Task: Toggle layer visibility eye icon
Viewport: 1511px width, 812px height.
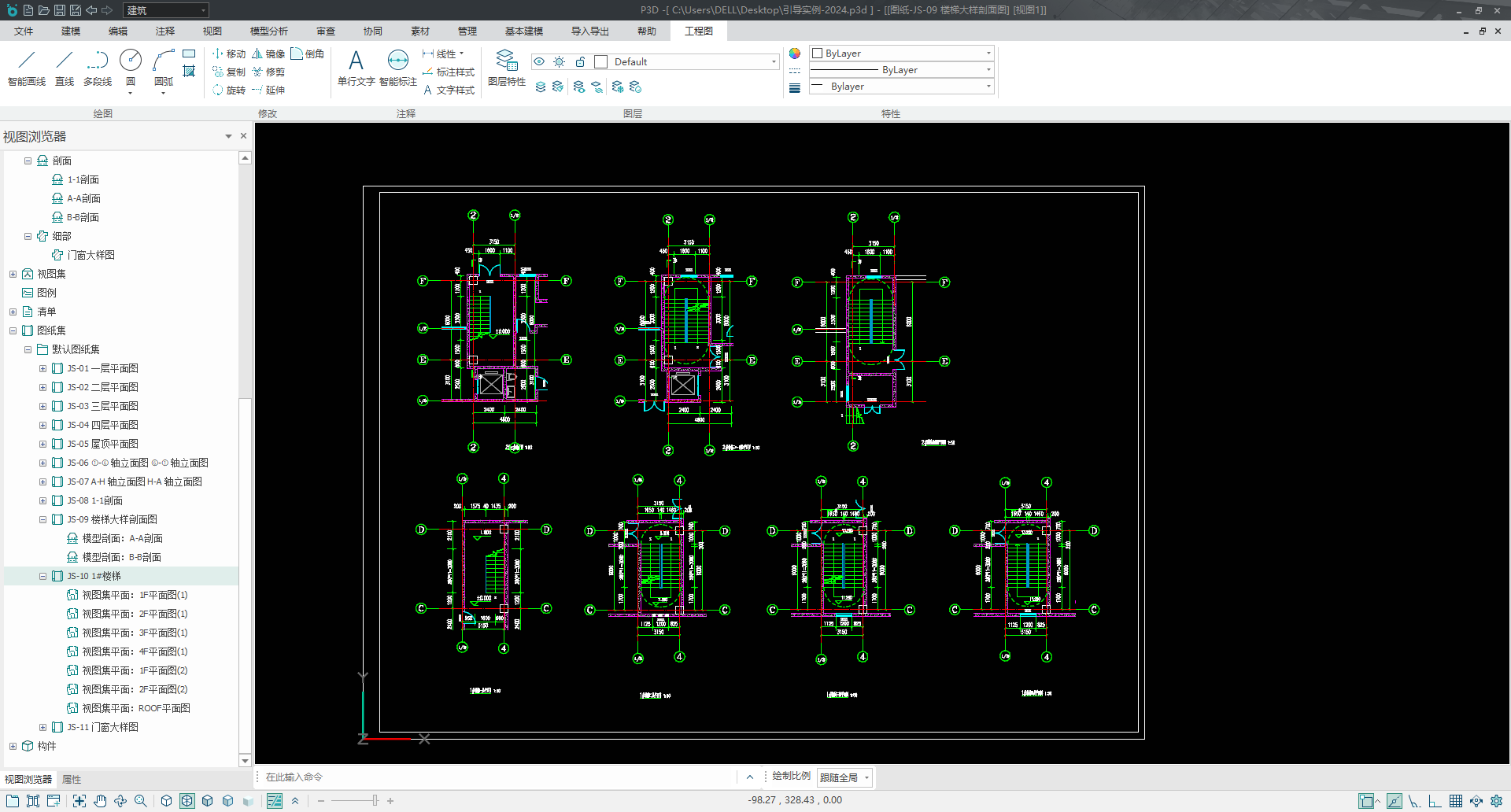Action: point(539,61)
